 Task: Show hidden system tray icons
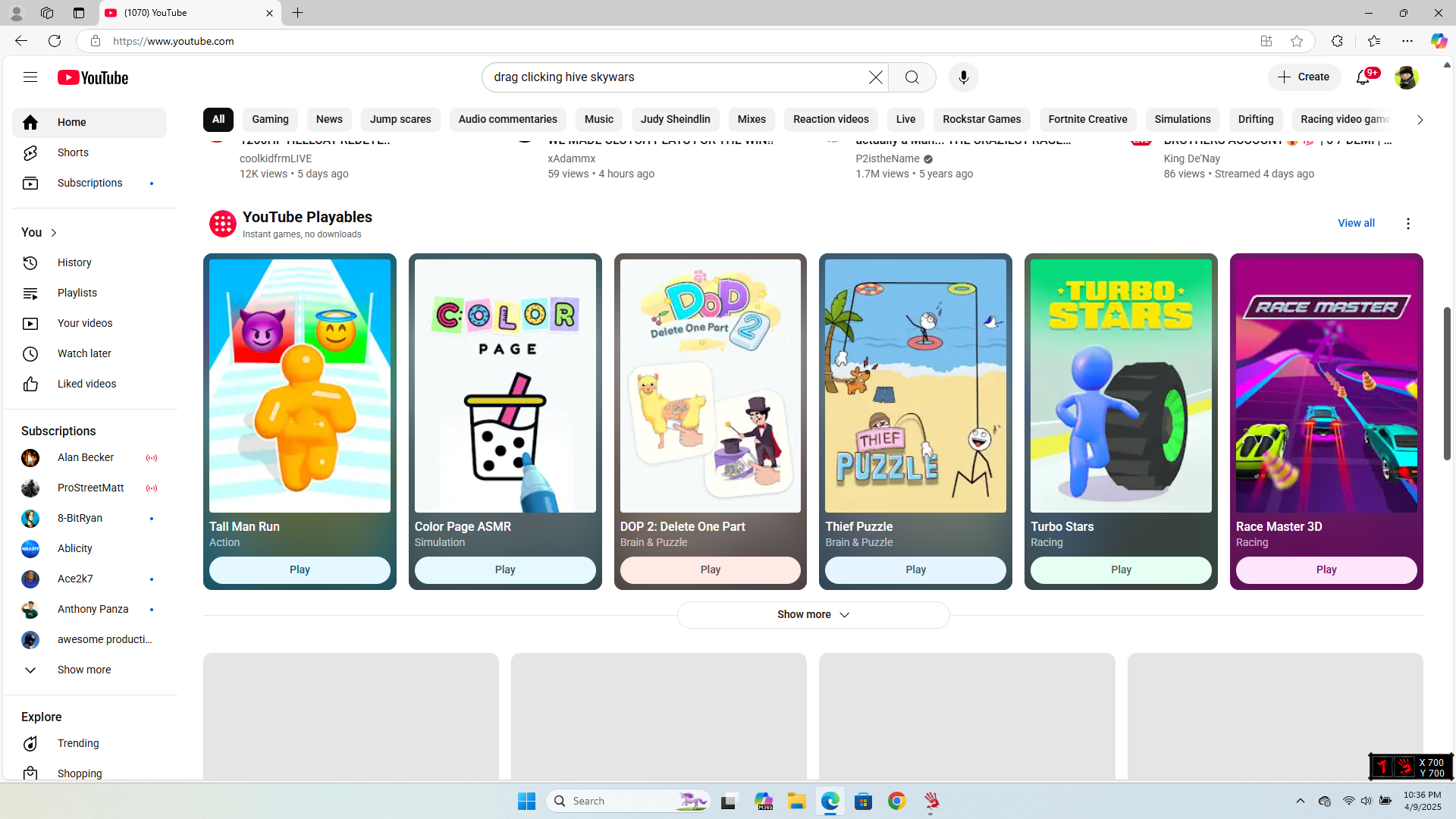pyautogui.click(x=1300, y=801)
